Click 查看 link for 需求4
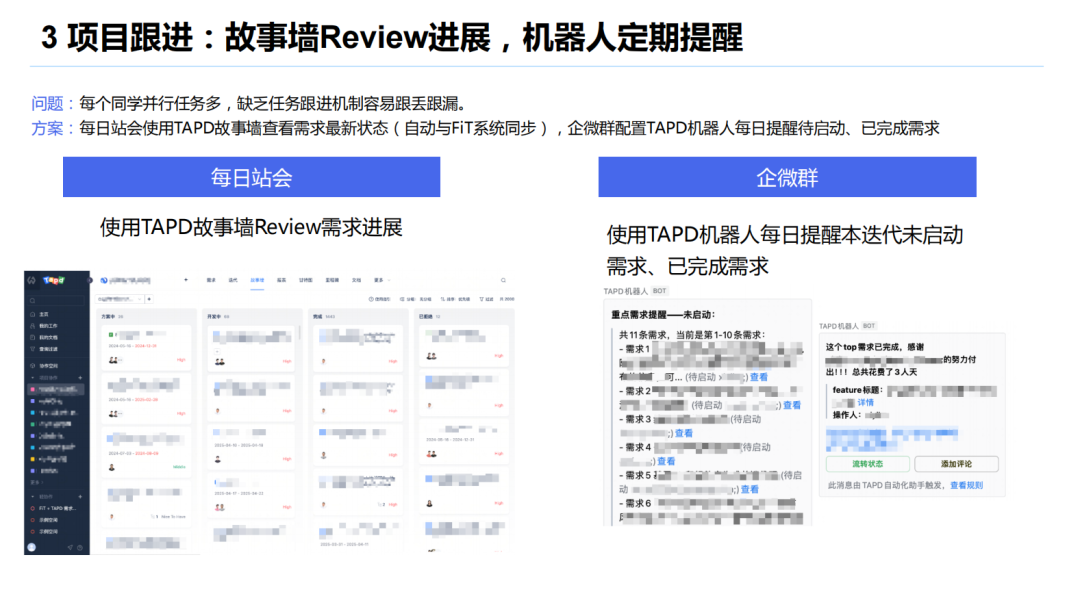Screen dimensions: 1080x605 pos(665,462)
